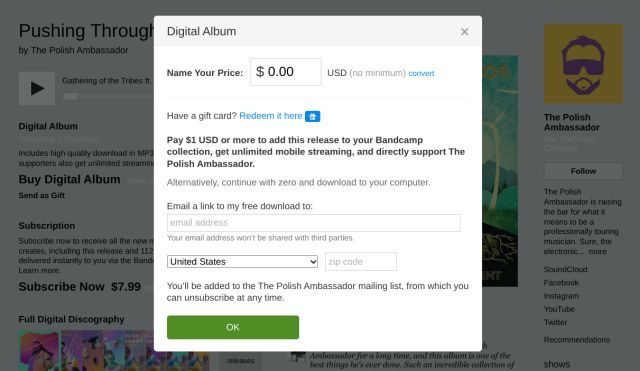This screenshot has height=371, width=640.
Task: Follow The Polish Ambassador
Action: (583, 171)
